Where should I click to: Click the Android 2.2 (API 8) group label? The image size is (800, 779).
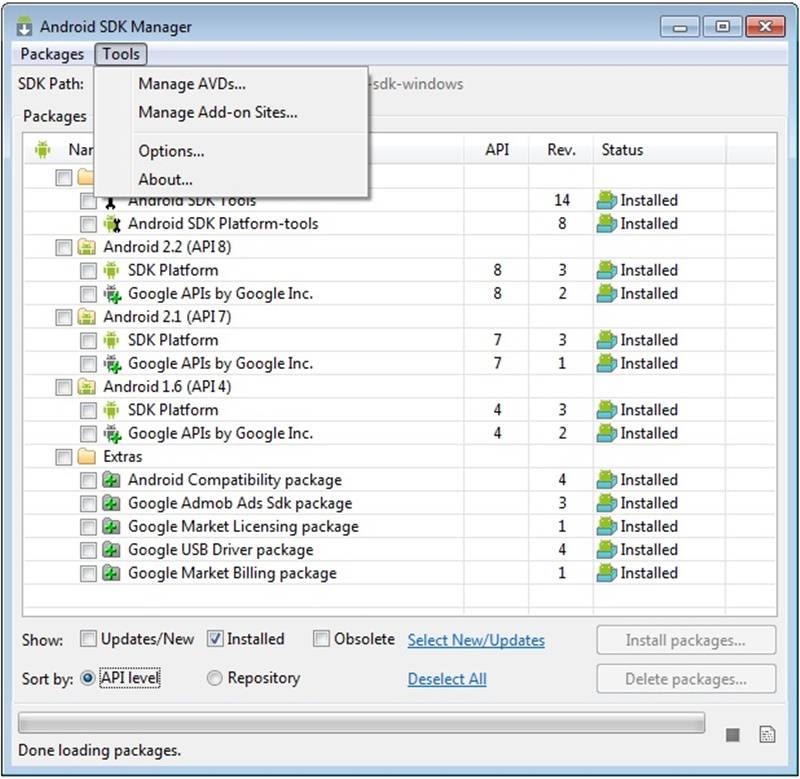tap(167, 247)
